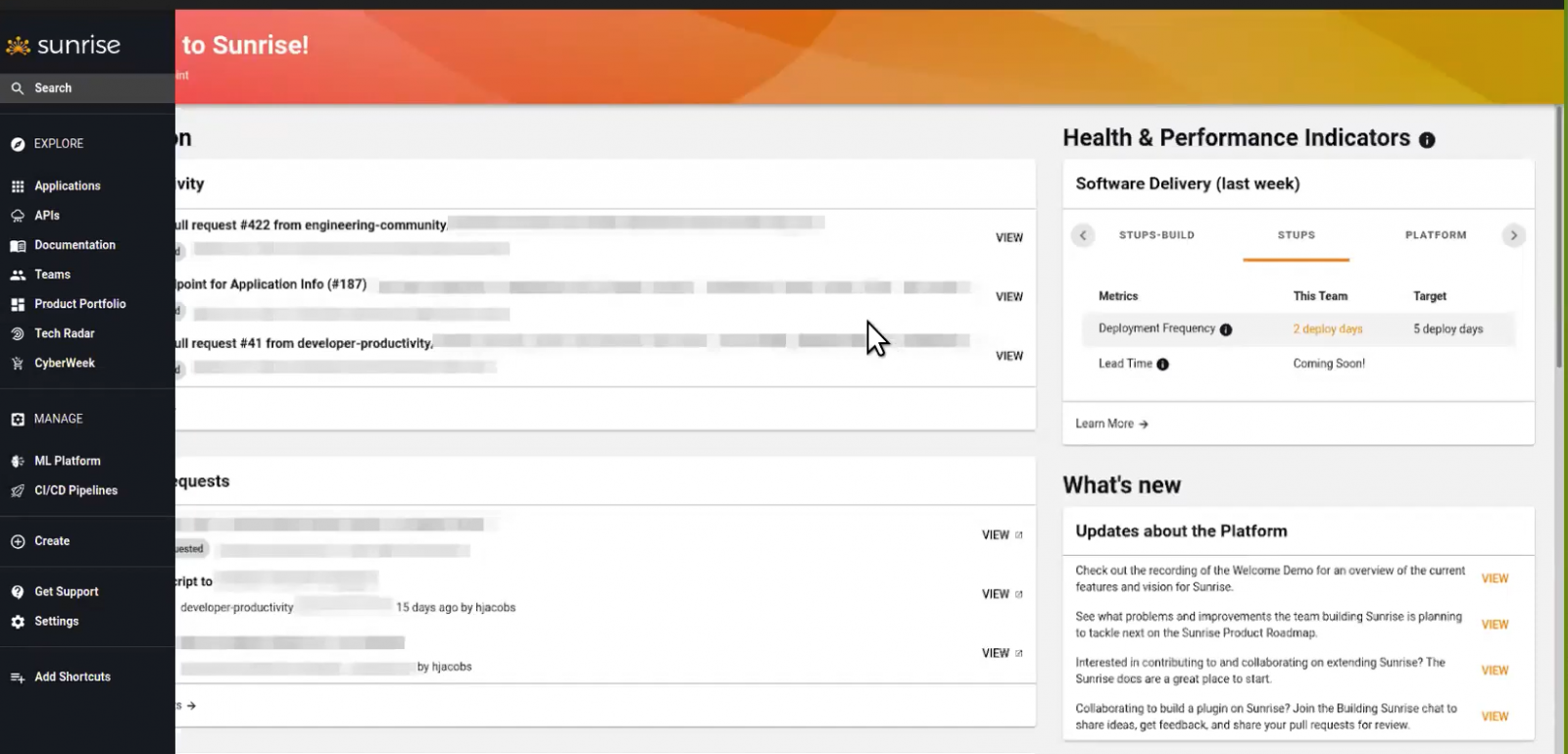
Task: Show next team tabs with right chevron
Action: [x=1514, y=235]
